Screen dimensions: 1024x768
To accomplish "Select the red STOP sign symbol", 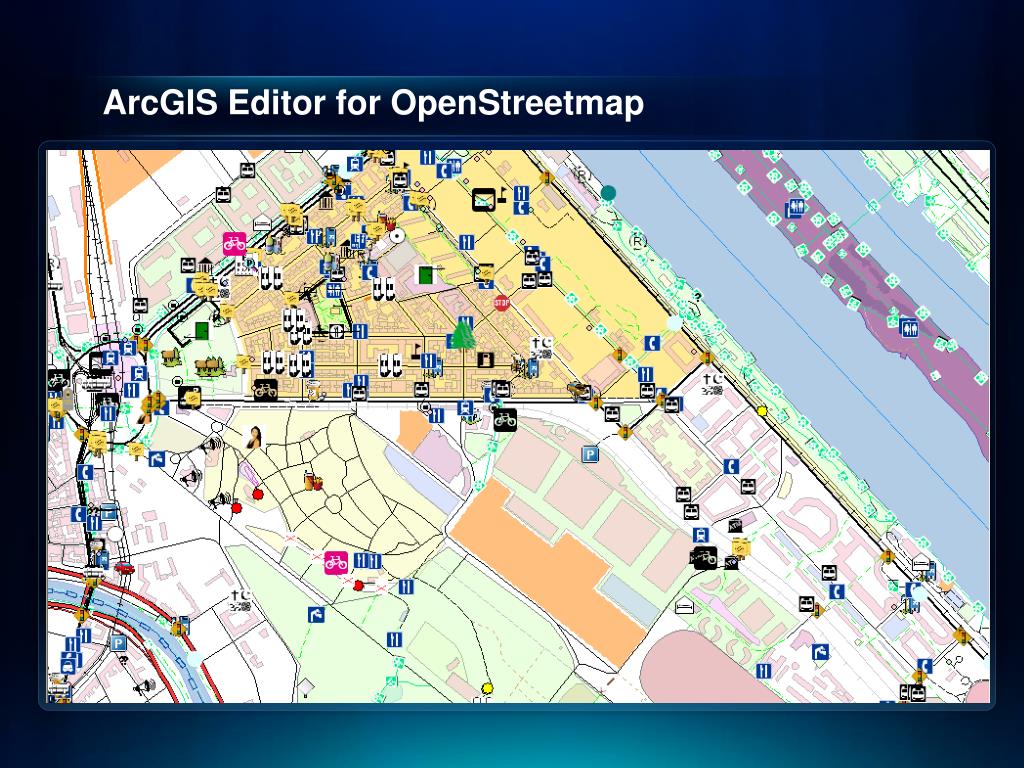I will [x=502, y=302].
